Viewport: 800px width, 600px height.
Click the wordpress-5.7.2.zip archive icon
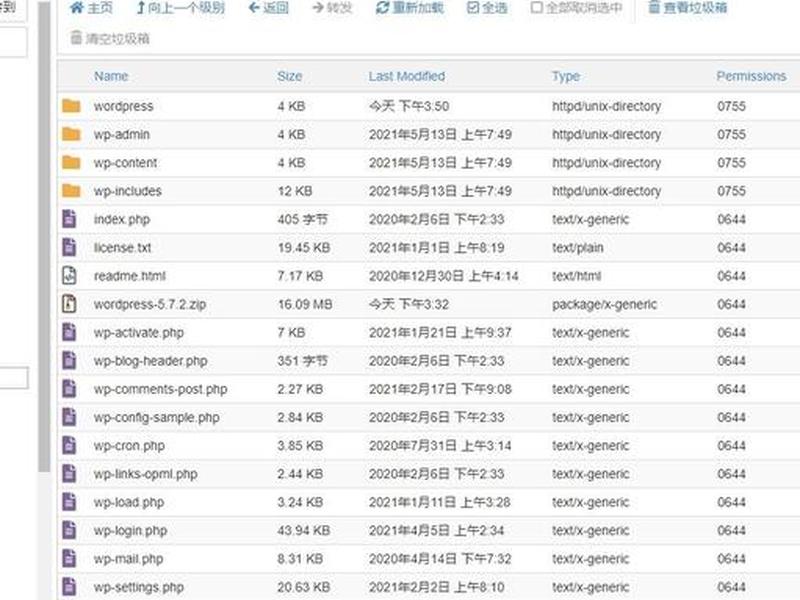tap(69, 304)
